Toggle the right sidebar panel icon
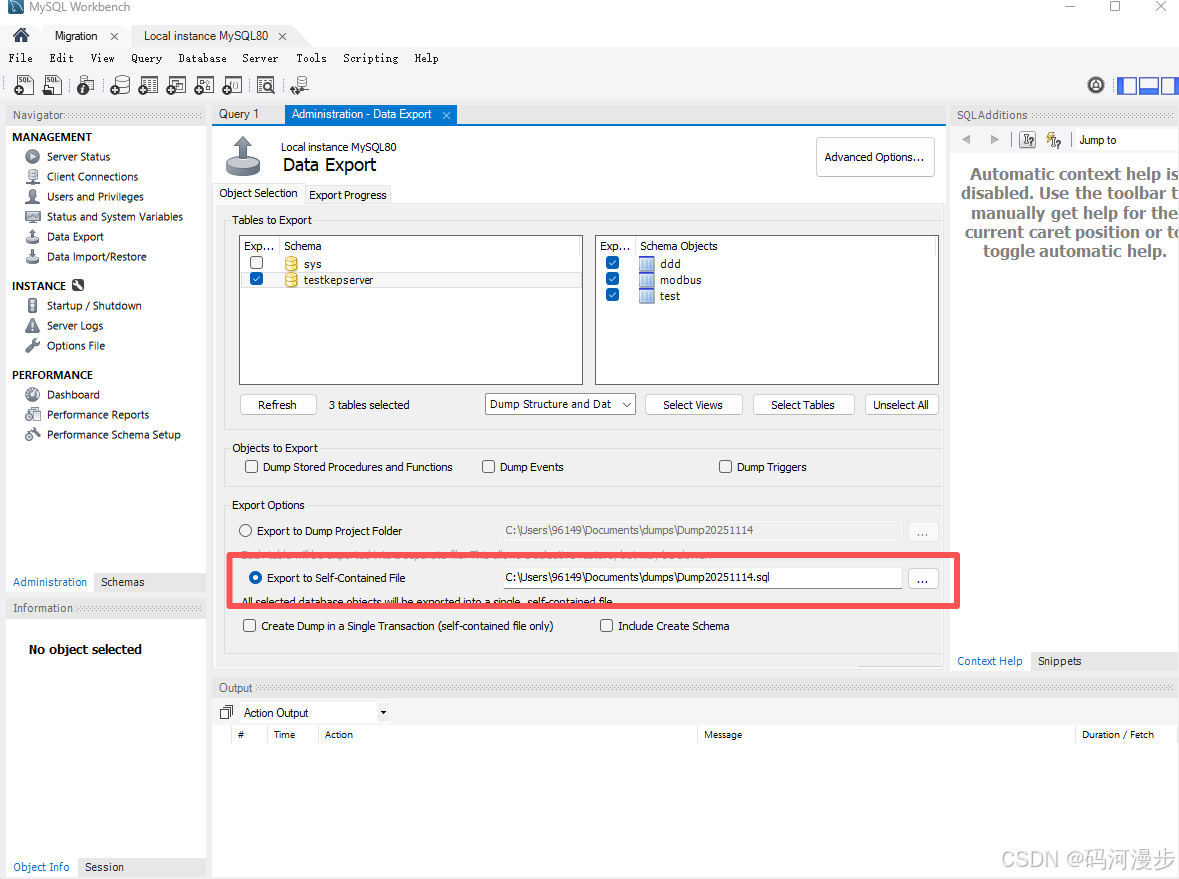1179x879 pixels. coord(1169,86)
